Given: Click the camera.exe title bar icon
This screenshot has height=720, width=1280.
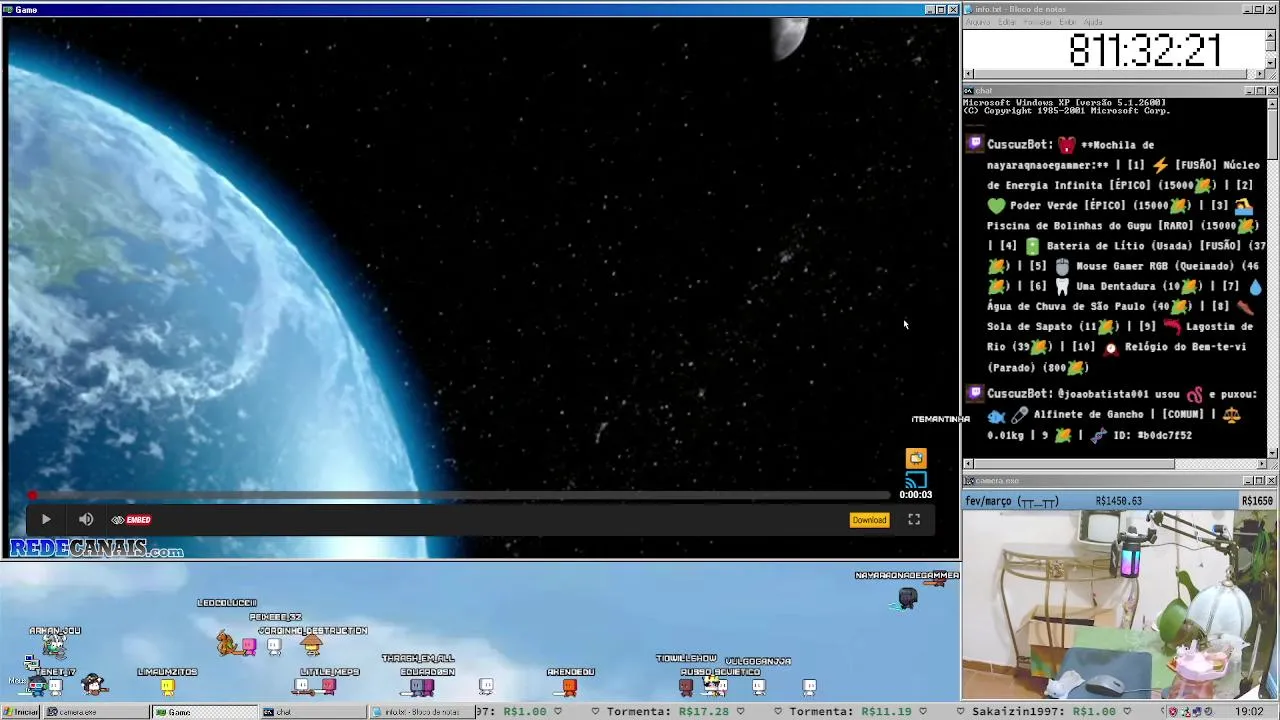Looking at the screenshot, I should click(x=968, y=481).
